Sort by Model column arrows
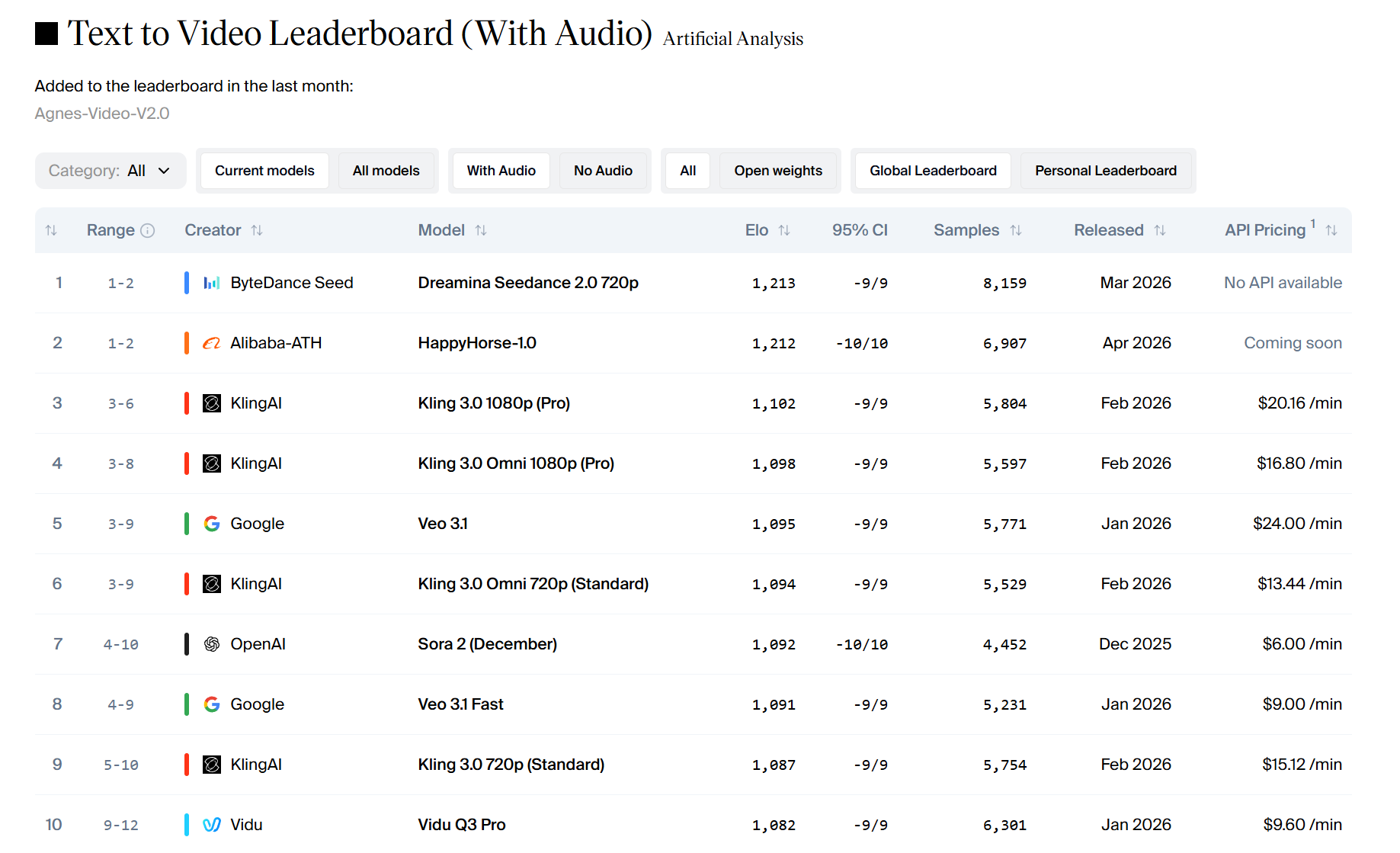Image resolution: width=1400 pixels, height=853 pixels. click(481, 230)
